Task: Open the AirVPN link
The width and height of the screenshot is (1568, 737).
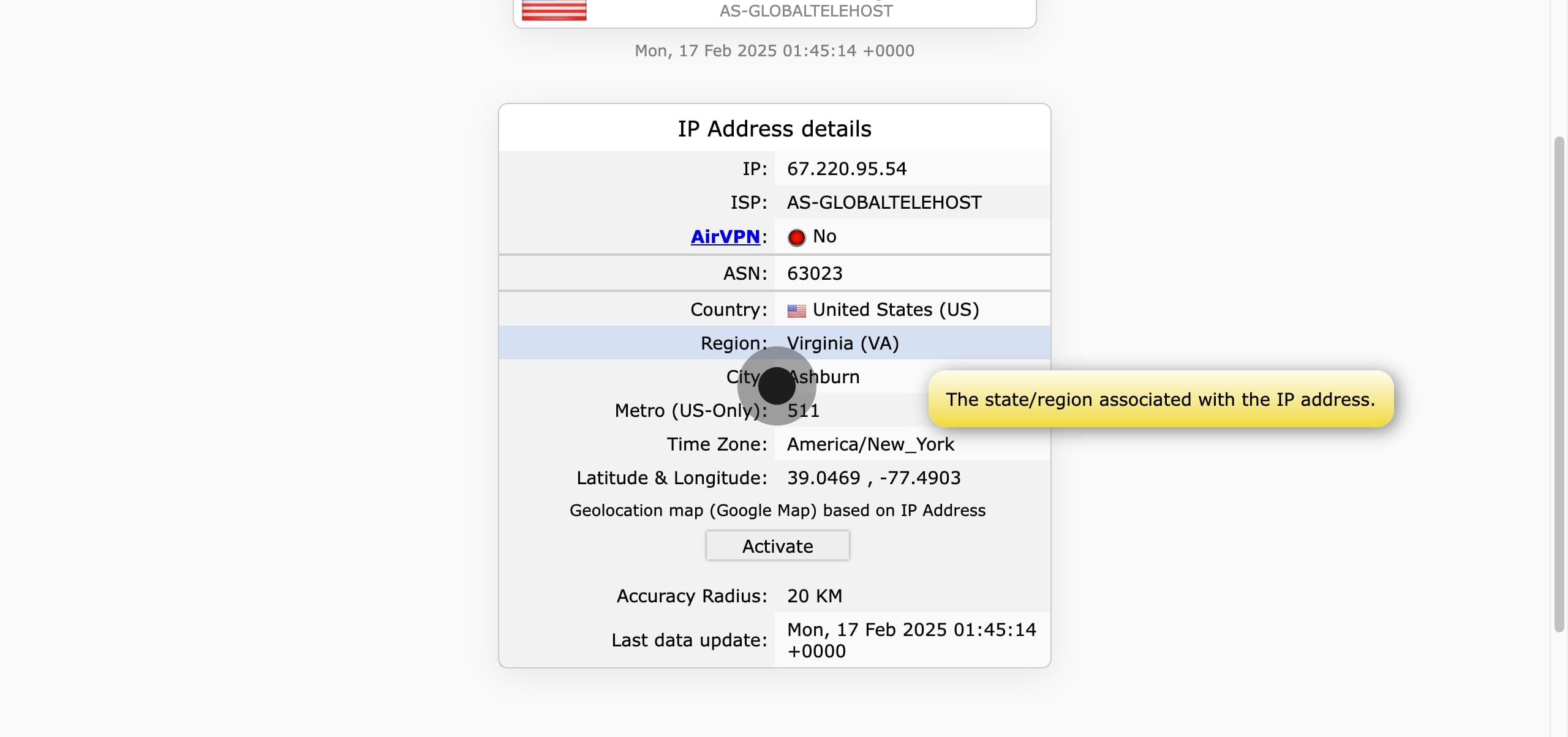Action: click(x=725, y=237)
